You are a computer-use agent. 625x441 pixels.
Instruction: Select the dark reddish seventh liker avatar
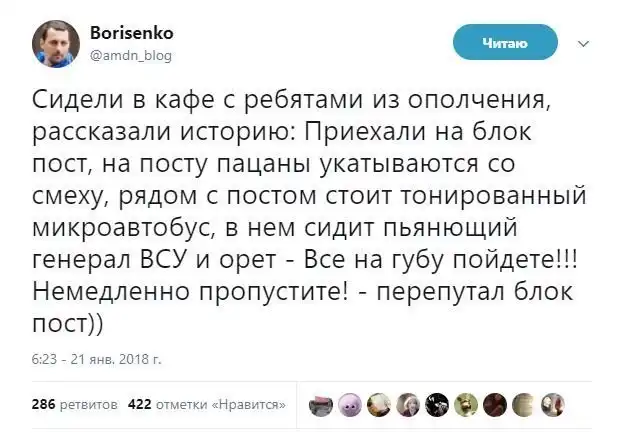point(496,405)
